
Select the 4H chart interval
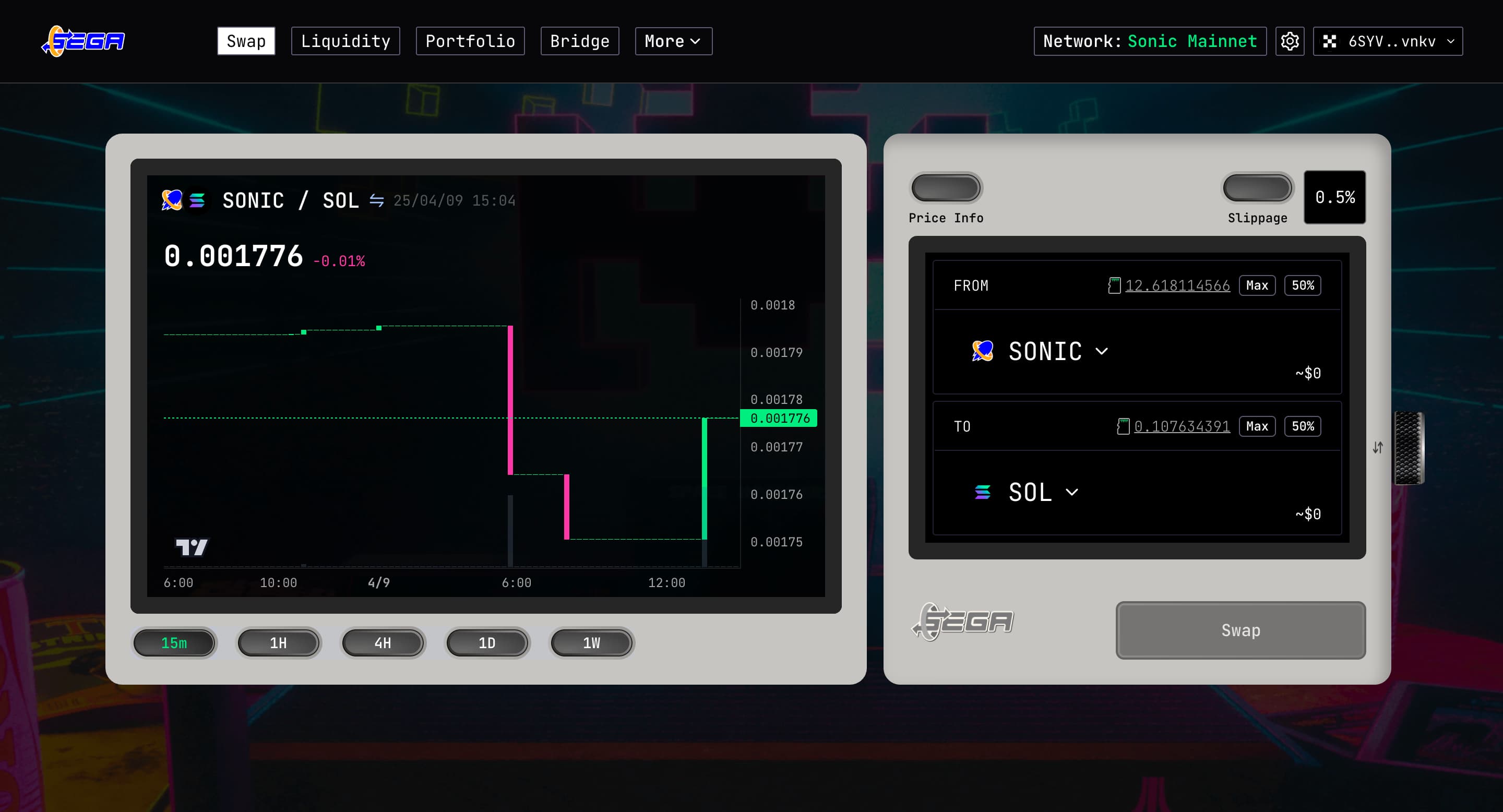coord(383,643)
